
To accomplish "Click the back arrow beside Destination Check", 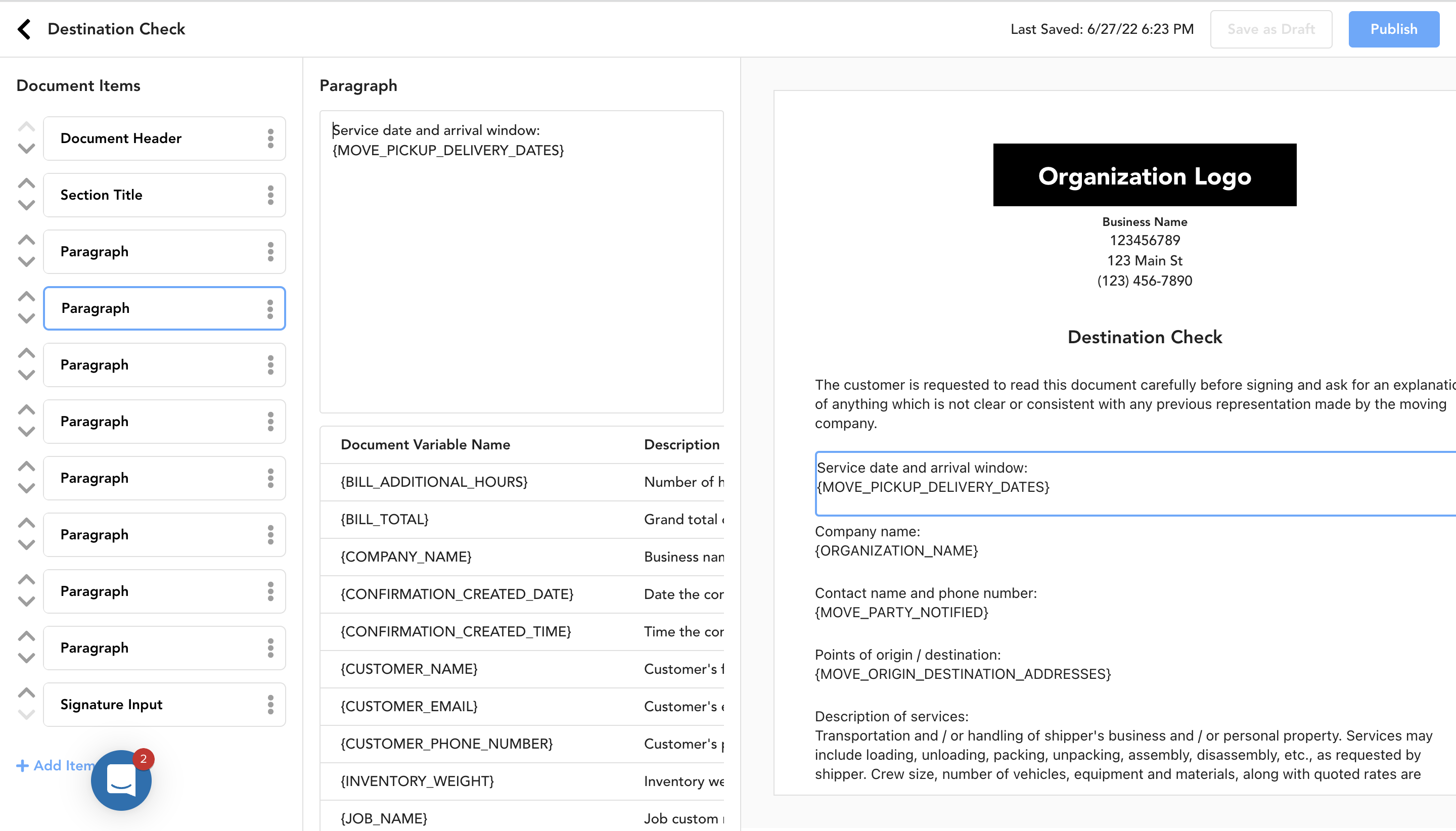I will [24, 29].
